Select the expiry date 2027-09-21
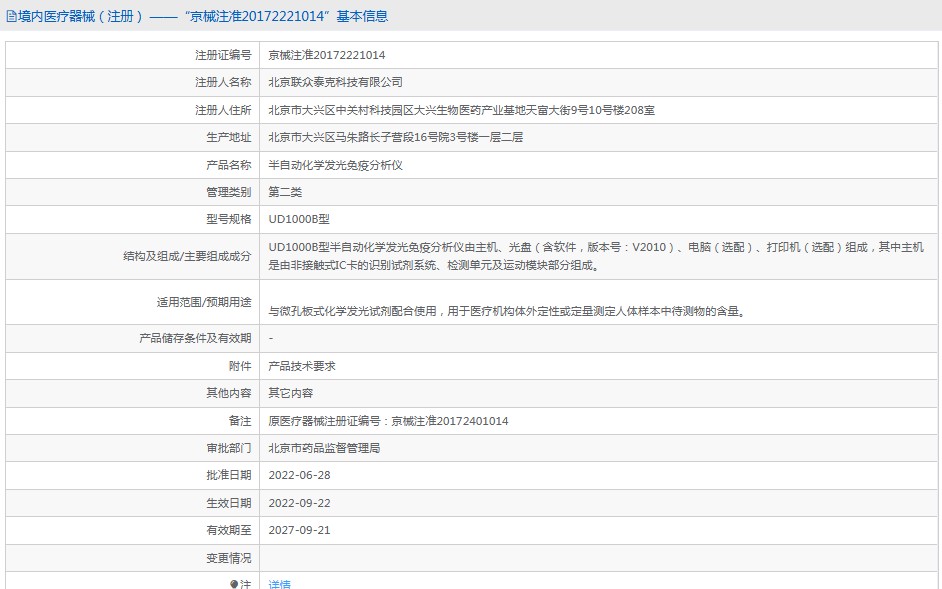 coord(303,530)
